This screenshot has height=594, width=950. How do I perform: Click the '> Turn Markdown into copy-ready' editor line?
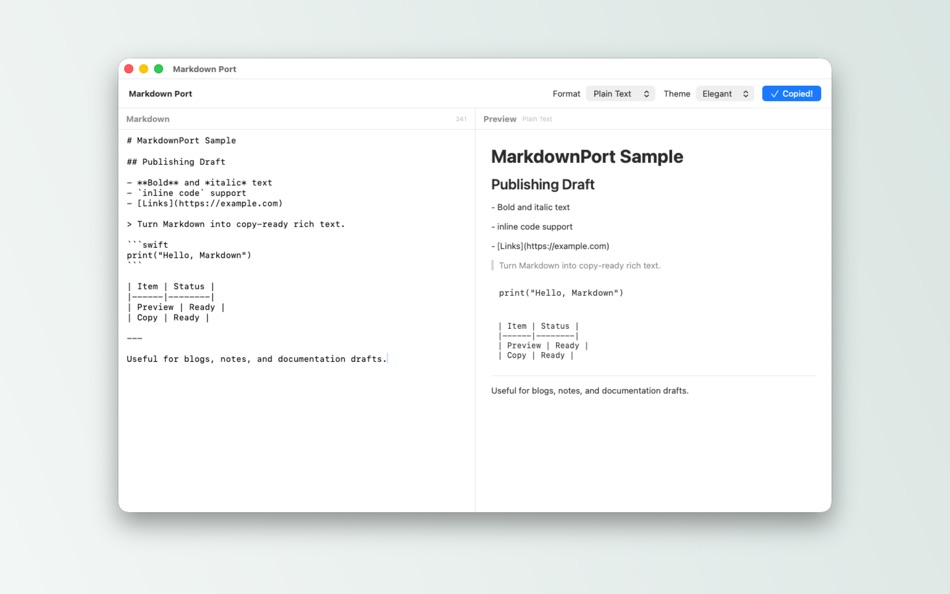click(236, 224)
